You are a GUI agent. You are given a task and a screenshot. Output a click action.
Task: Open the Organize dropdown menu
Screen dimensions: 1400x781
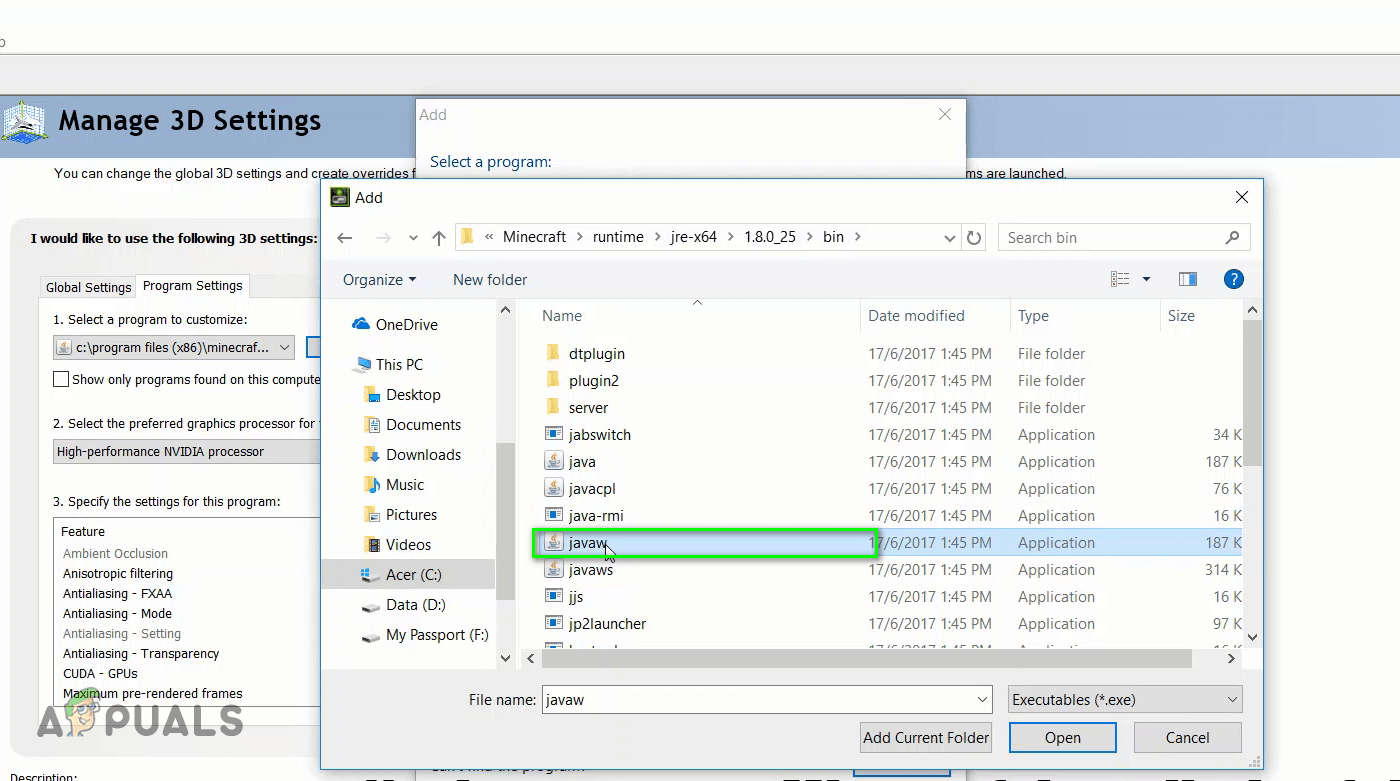coord(379,280)
